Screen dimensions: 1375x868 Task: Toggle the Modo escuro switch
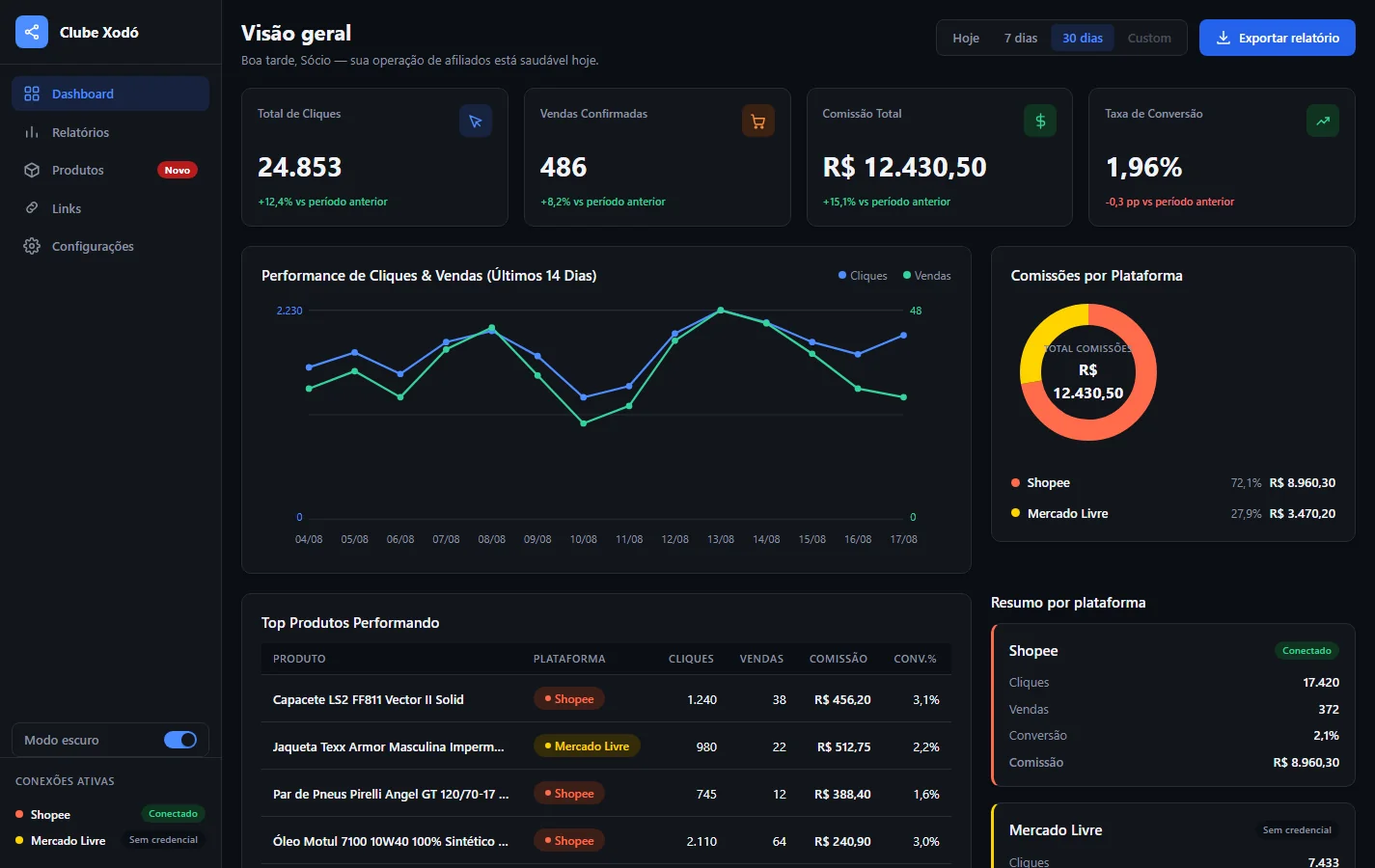click(x=180, y=740)
